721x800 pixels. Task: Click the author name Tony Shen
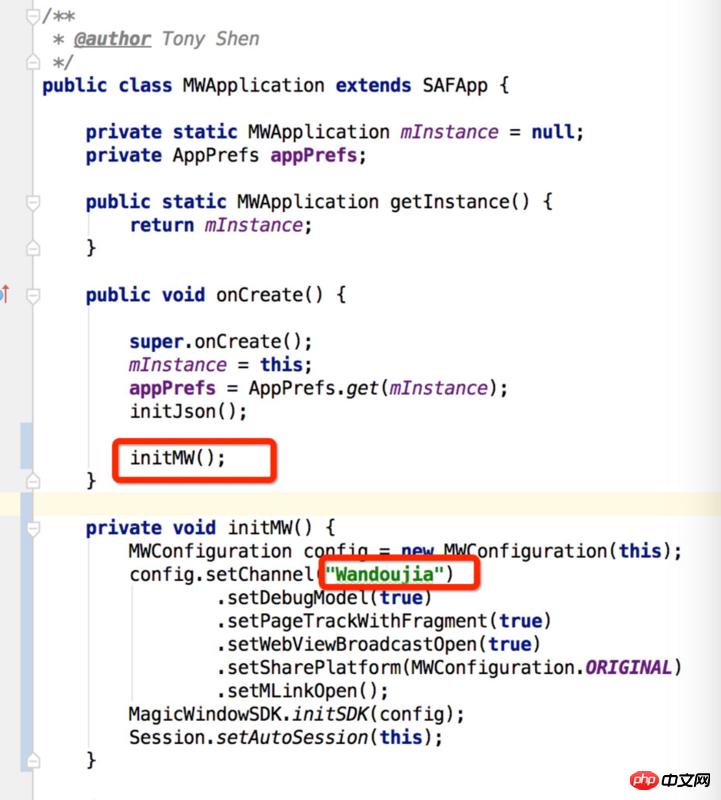point(211,39)
